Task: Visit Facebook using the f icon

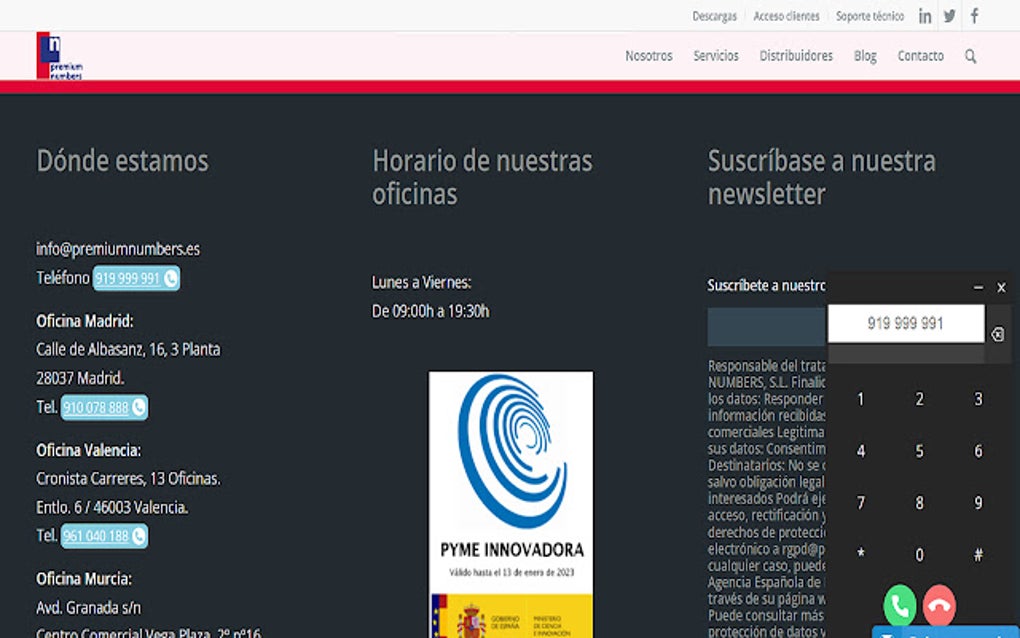Action: click(x=972, y=15)
